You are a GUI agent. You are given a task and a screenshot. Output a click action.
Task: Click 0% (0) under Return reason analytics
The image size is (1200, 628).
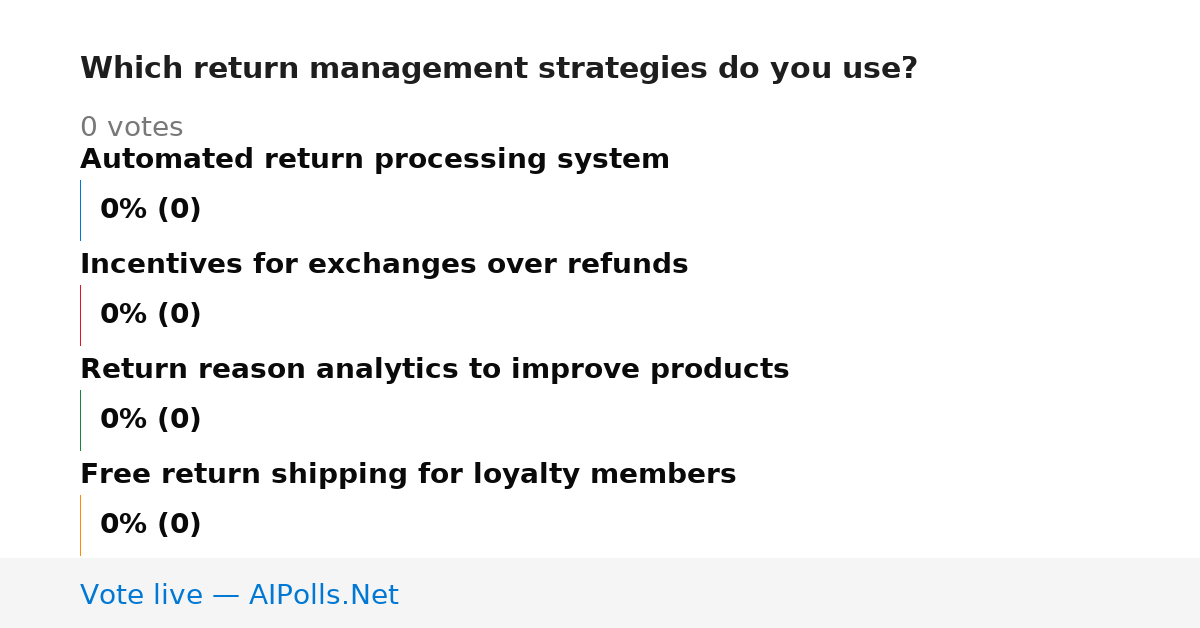(151, 420)
